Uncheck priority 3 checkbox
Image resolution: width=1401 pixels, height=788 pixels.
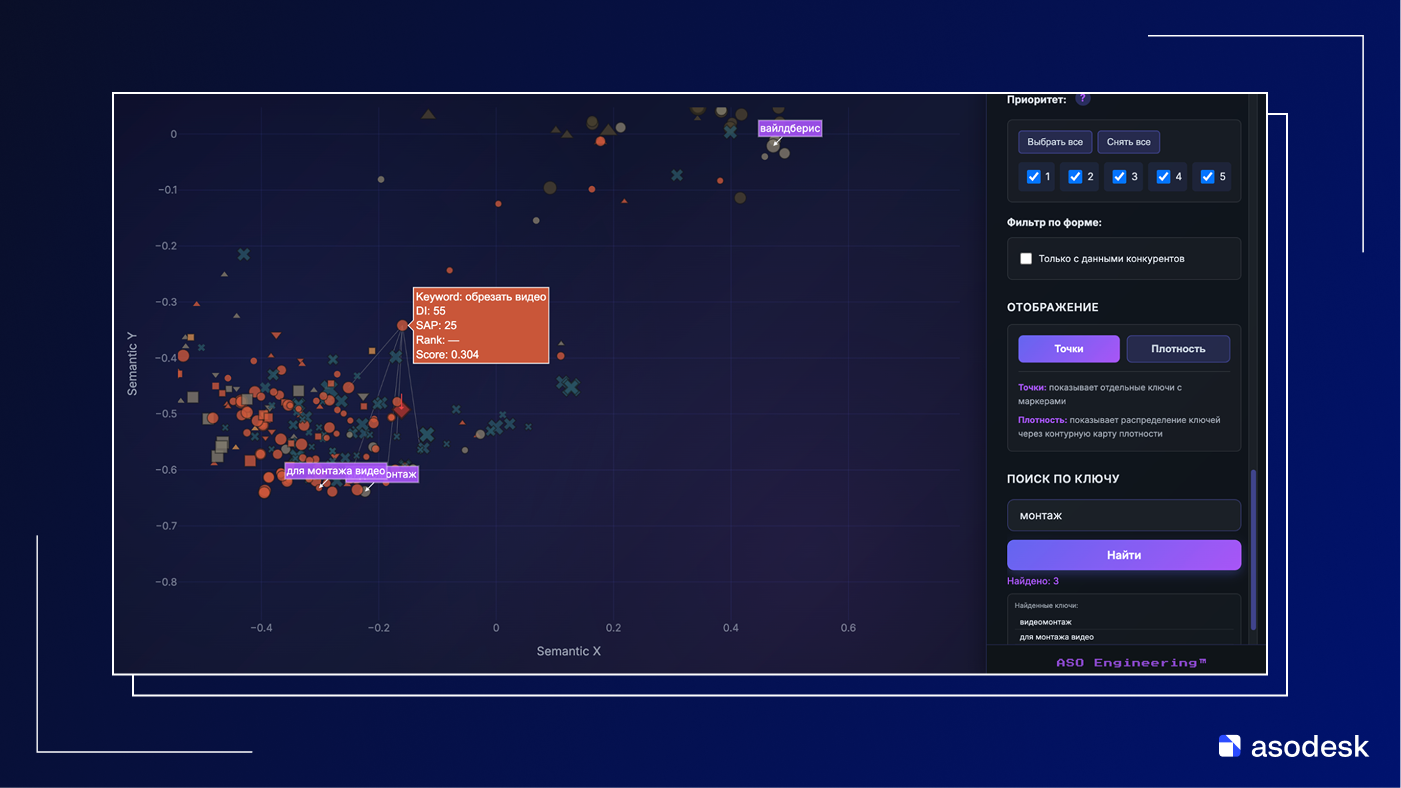coord(1120,177)
